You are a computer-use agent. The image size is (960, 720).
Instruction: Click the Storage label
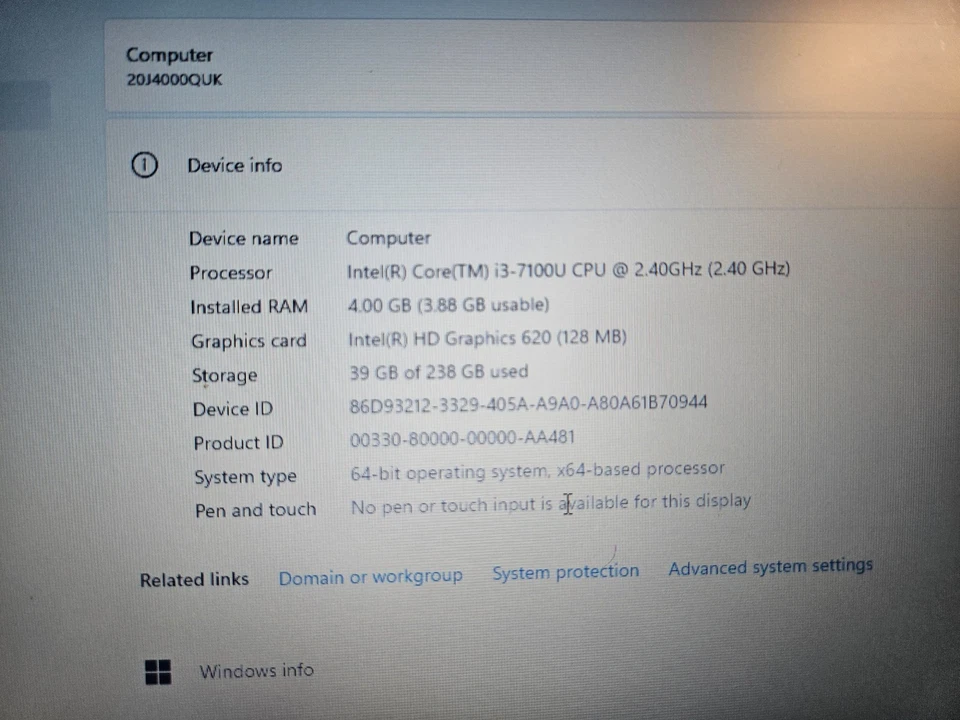tap(224, 375)
